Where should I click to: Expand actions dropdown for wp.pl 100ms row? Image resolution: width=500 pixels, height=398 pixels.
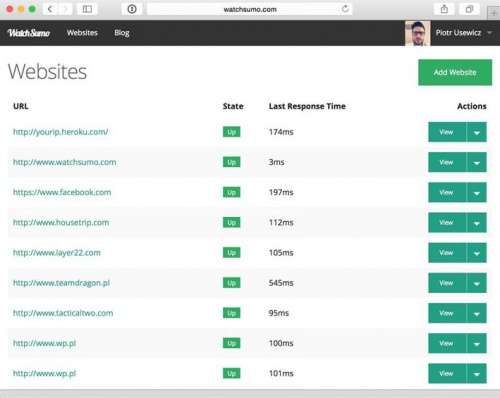pos(477,343)
